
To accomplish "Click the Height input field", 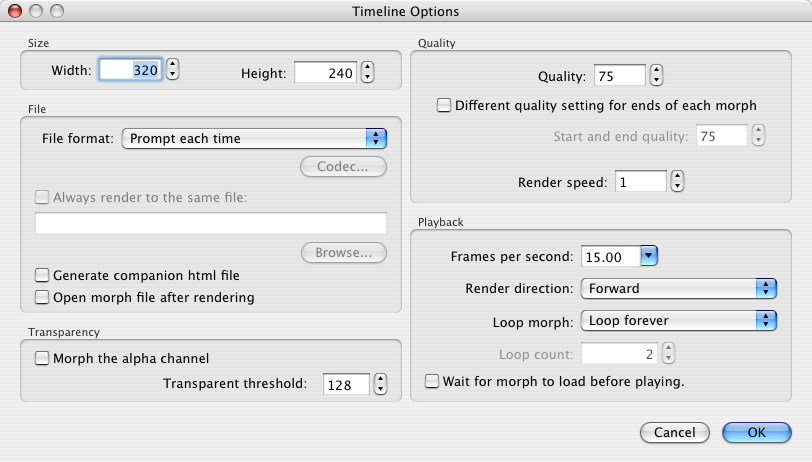I will [x=326, y=72].
